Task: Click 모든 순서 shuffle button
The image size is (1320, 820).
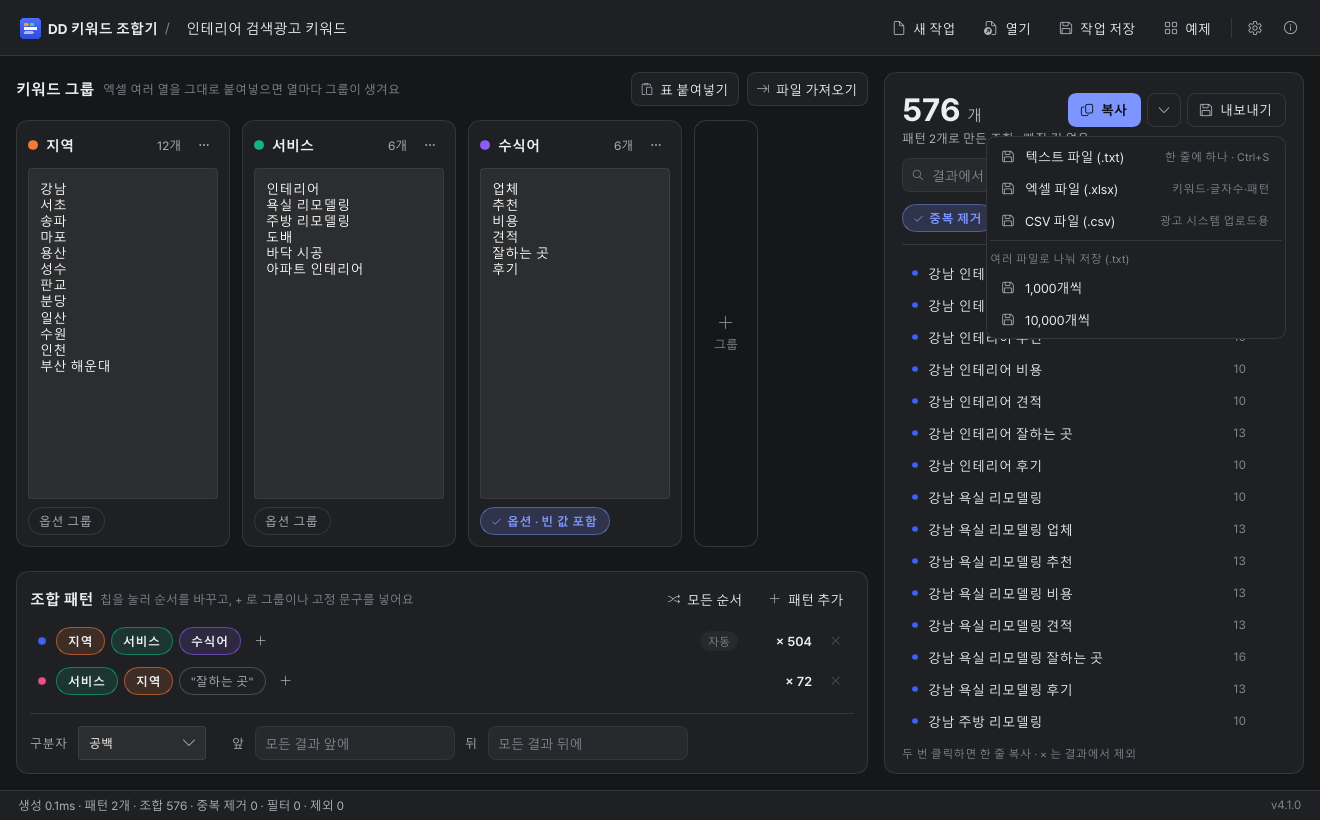Action: (x=705, y=599)
